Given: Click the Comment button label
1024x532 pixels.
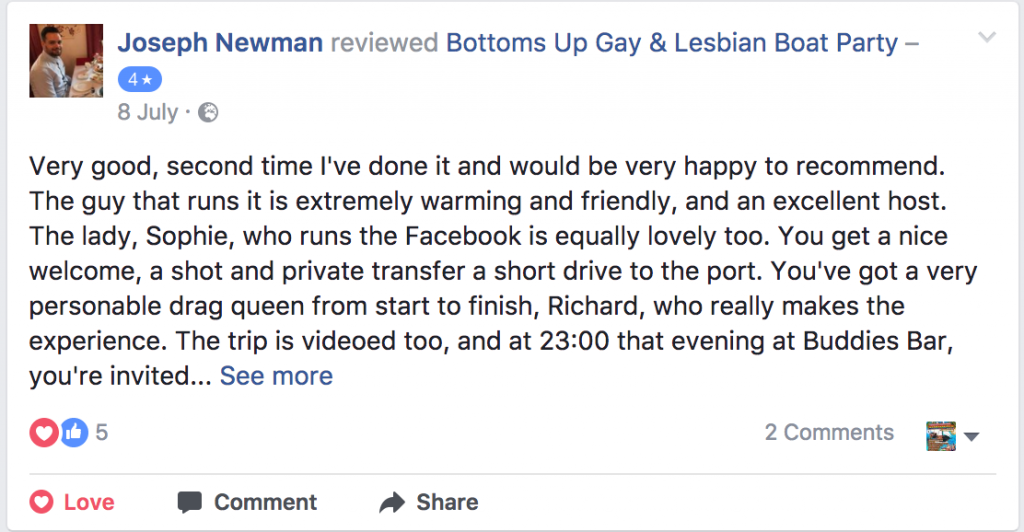Looking at the screenshot, I should [265, 502].
